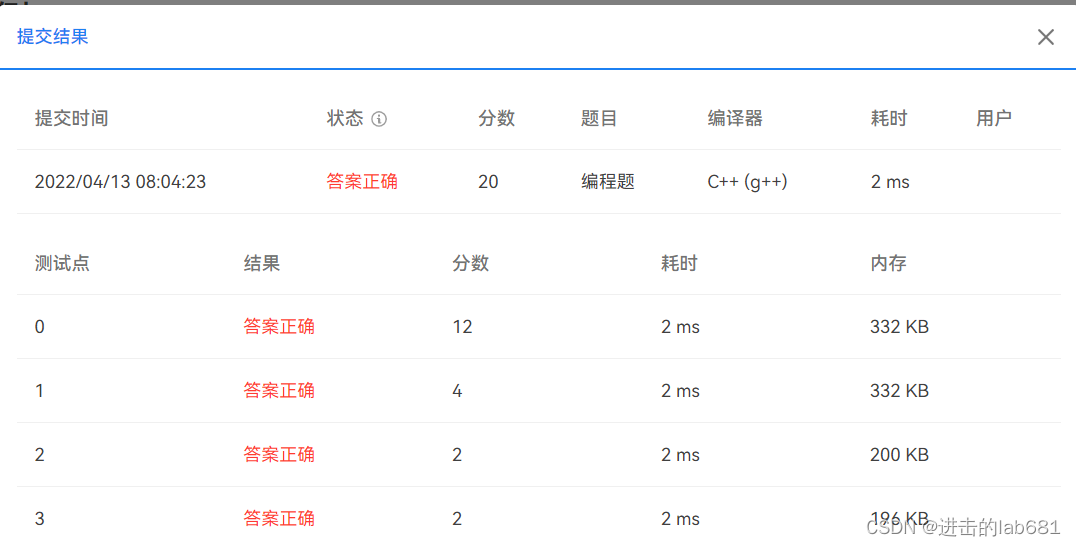The height and width of the screenshot is (546, 1076).
Task: Click the 200 KB memory value
Action: pyautogui.click(x=899, y=454)
